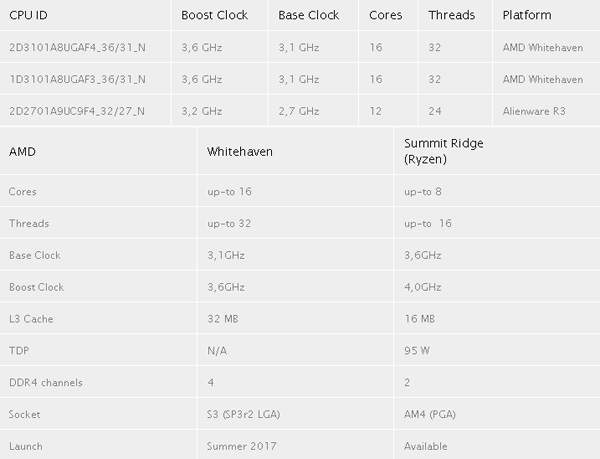Click the 3,2 GHz boost clock cell
The image size is (600, 459).
[202, 111]
